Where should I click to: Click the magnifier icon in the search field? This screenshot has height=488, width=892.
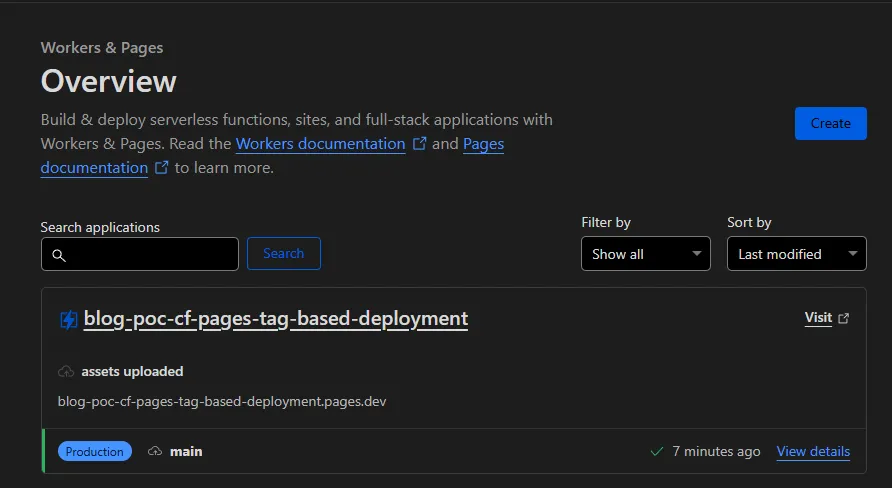coord(58,255)
